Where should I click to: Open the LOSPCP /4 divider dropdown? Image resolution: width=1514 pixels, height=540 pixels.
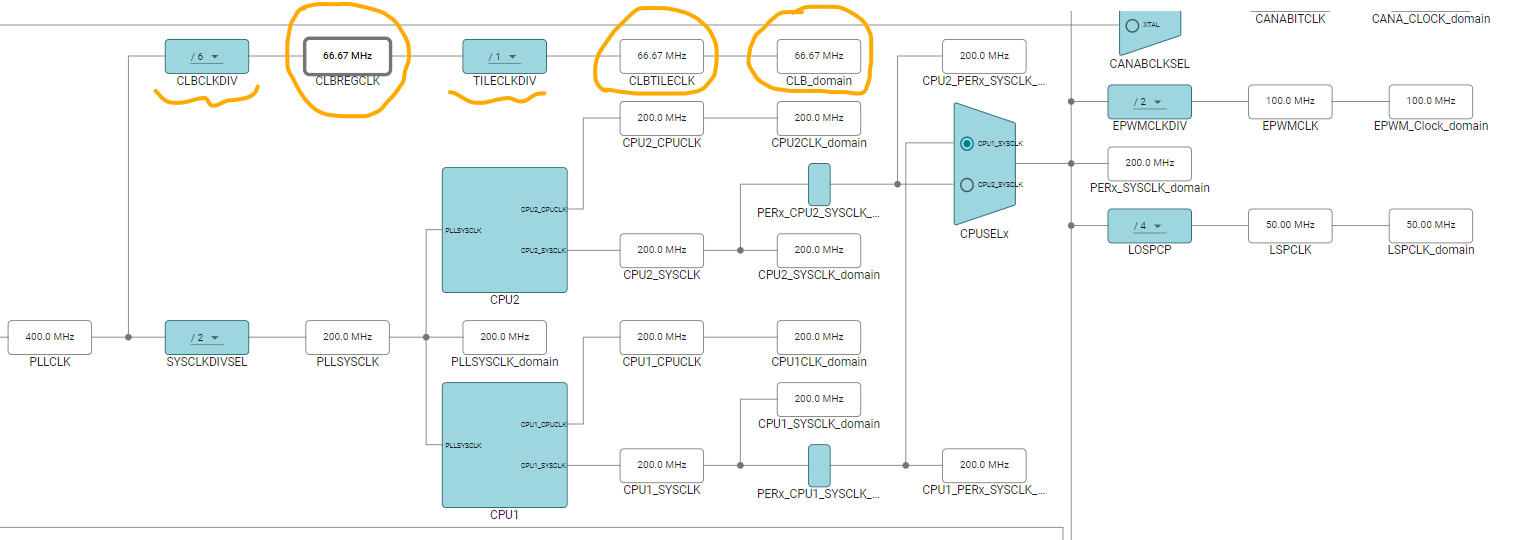(x=1150, y=225)
